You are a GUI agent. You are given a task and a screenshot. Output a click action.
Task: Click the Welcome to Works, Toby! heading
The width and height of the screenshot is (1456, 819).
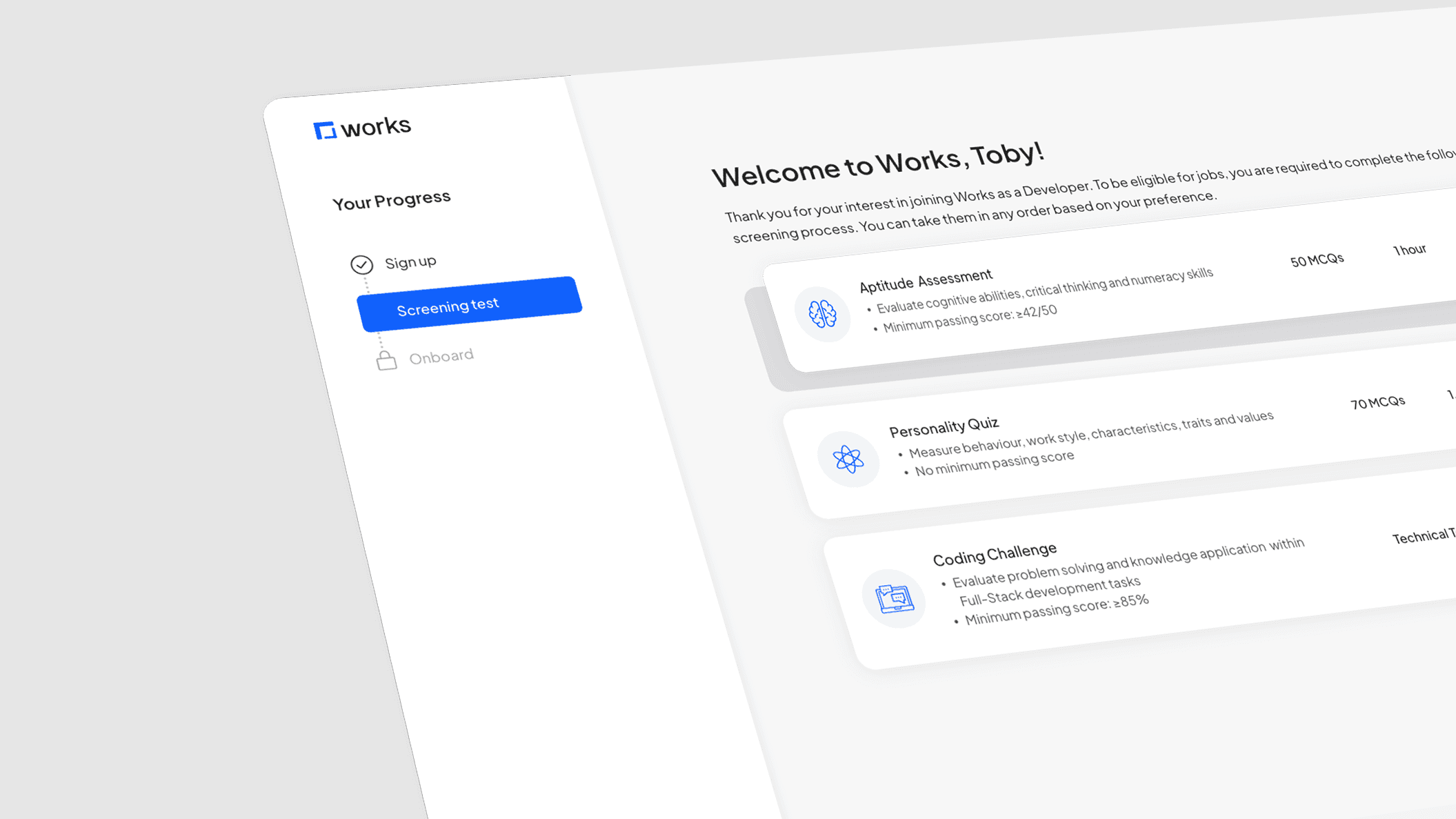[877, 164]
